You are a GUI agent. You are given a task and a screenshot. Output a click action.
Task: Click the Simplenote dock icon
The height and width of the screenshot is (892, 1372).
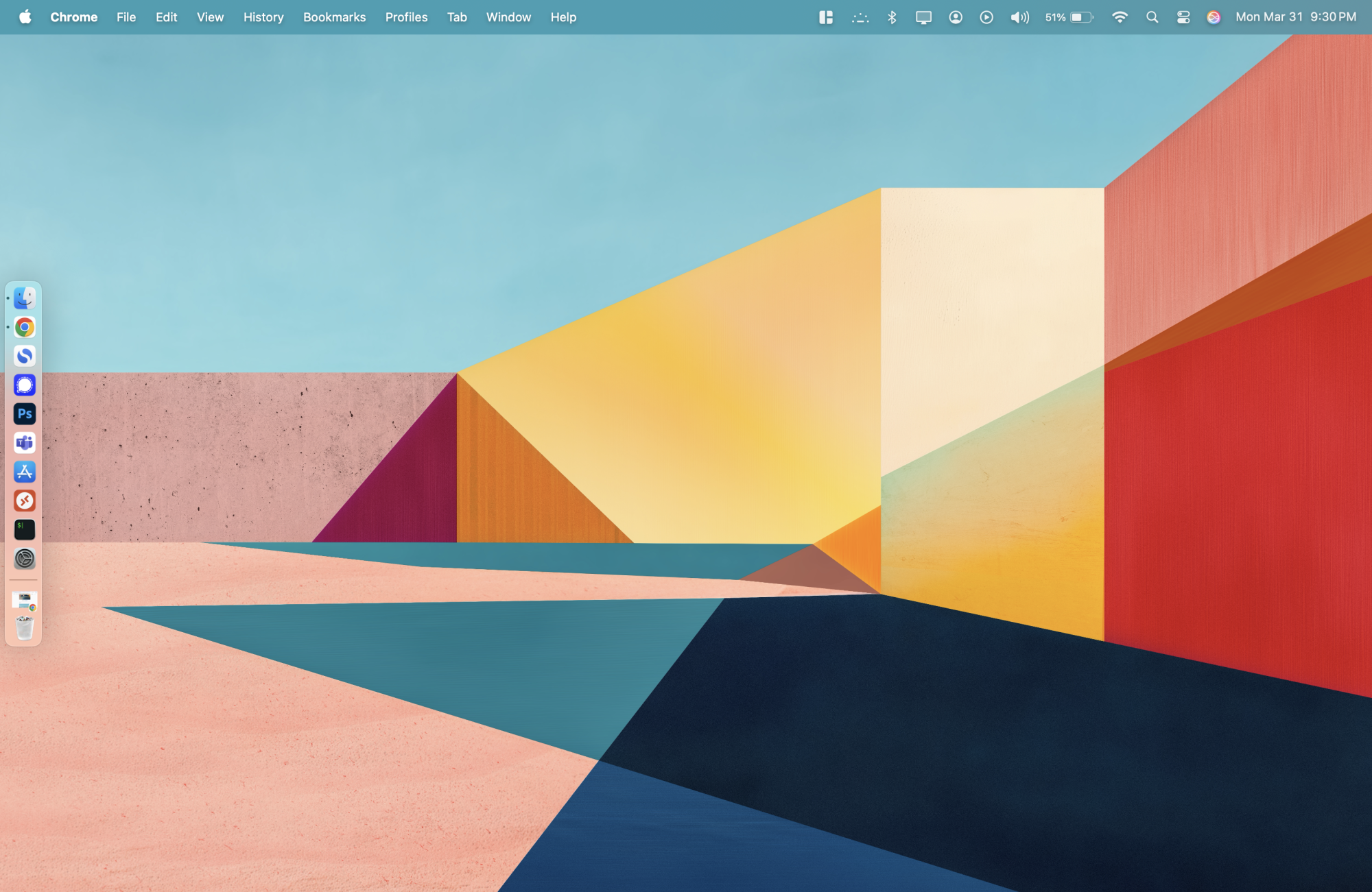[x=25, y=356]
